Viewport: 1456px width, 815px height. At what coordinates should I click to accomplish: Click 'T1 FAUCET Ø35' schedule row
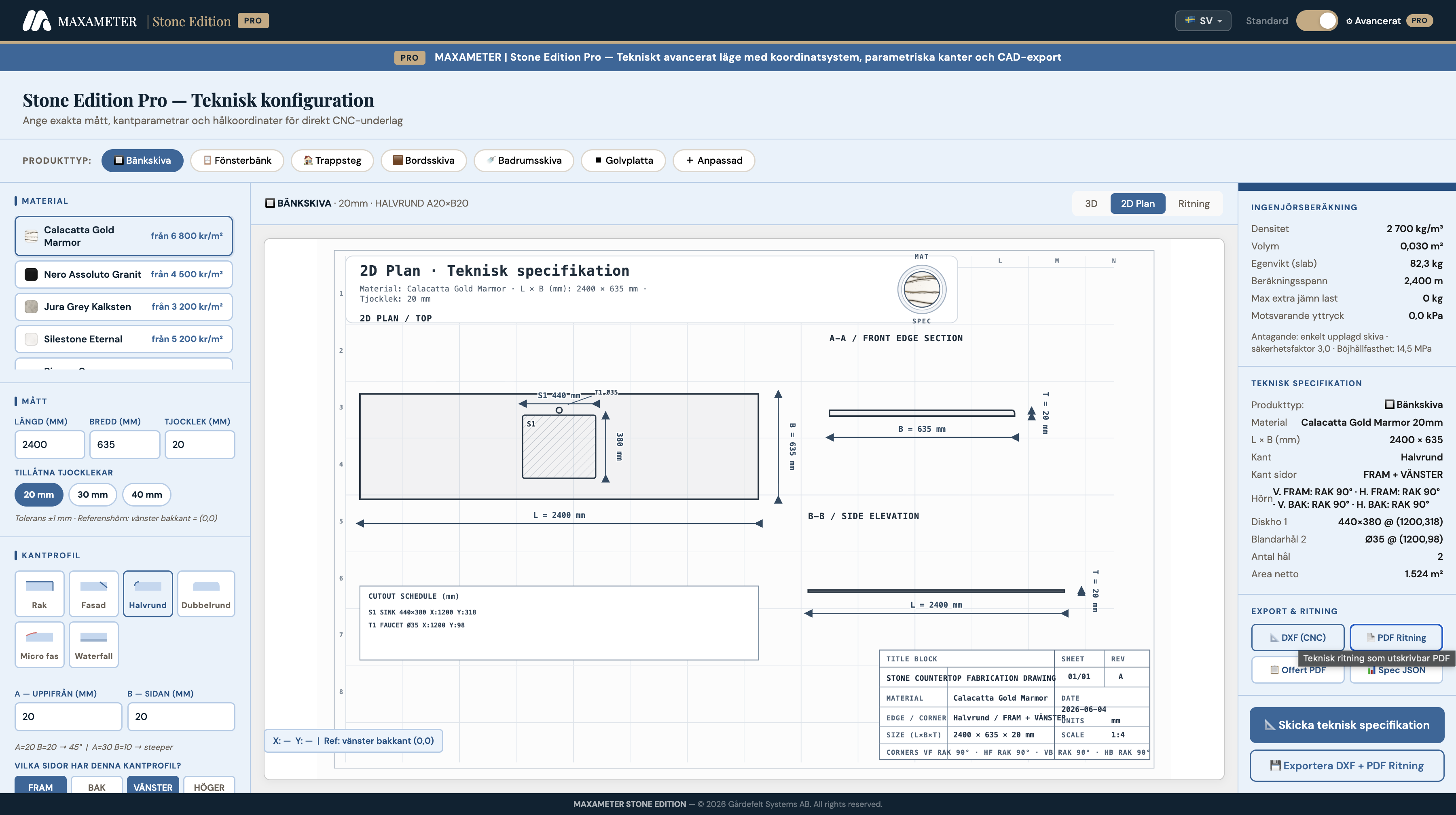coord(417,625)
